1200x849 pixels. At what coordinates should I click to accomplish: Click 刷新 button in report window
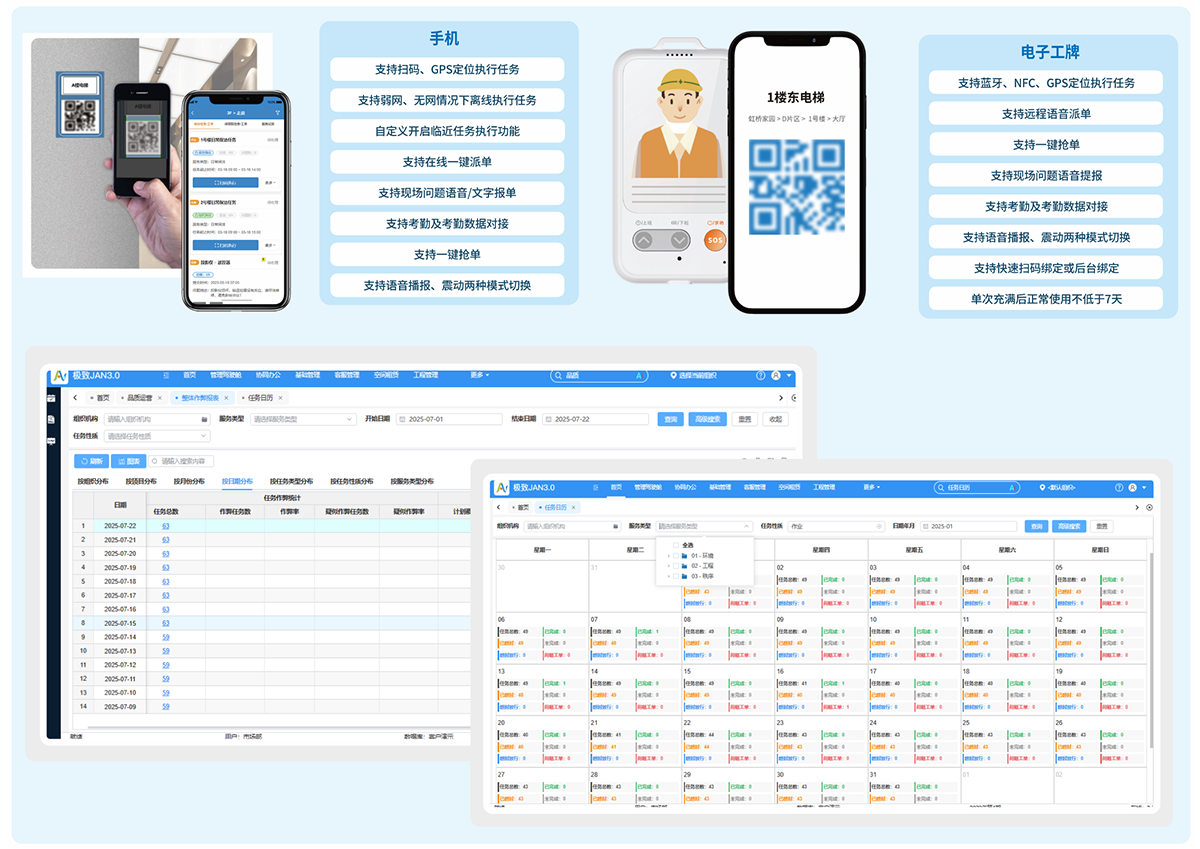click(91, 461)
